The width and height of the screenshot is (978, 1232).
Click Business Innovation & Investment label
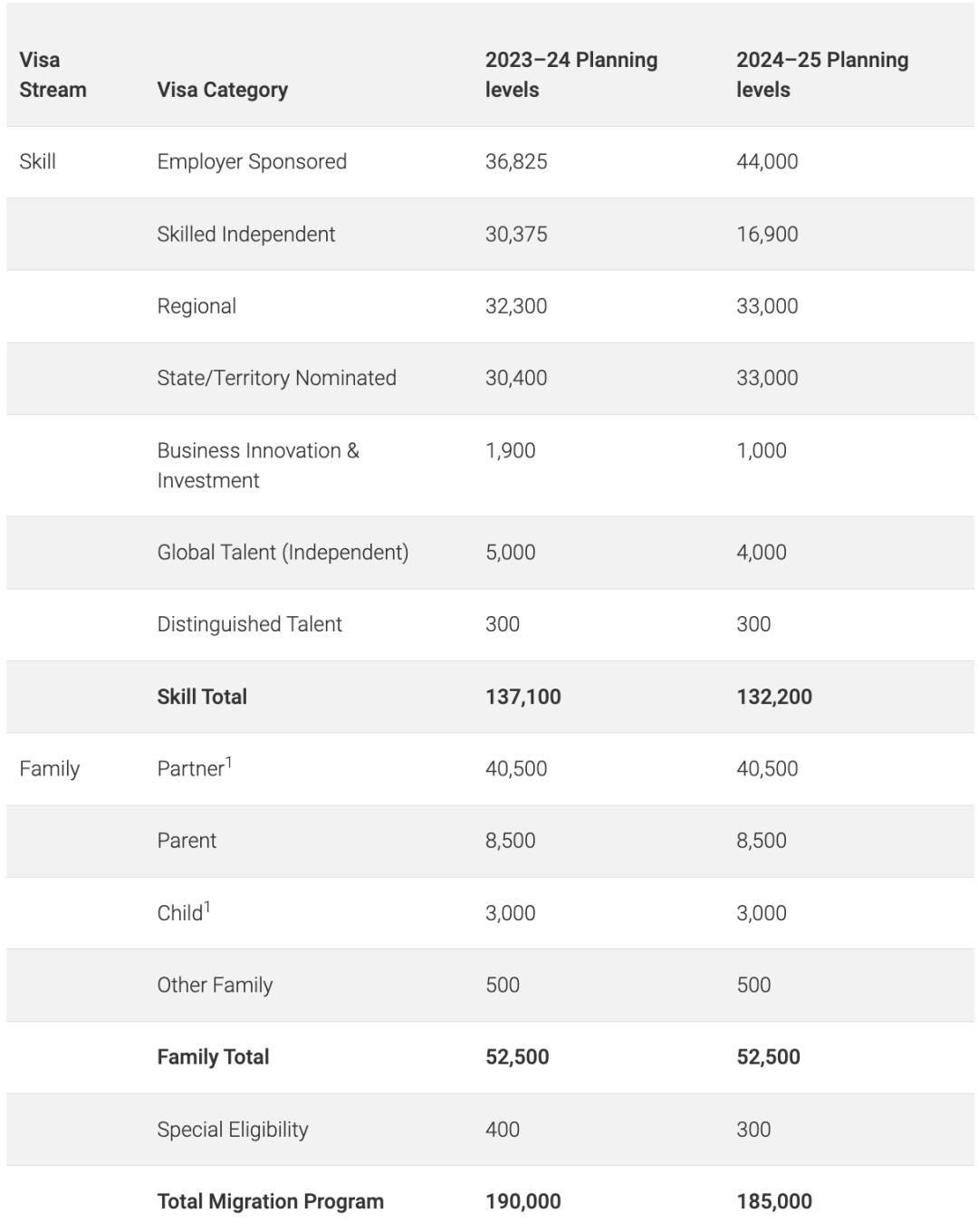257,465
